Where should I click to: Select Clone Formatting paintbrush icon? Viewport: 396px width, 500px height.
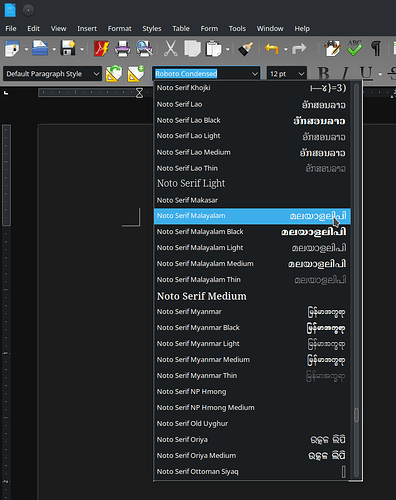point(246,49)
